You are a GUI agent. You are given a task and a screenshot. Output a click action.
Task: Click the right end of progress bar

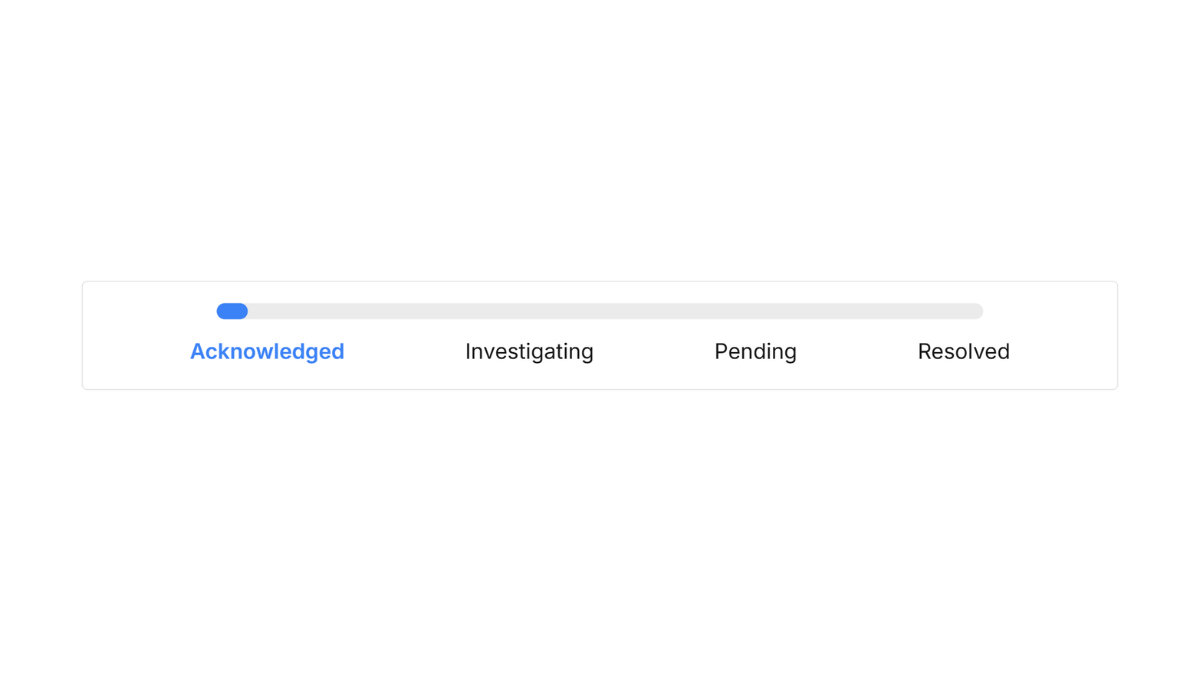pyautogui.click(x=977, y=311)
